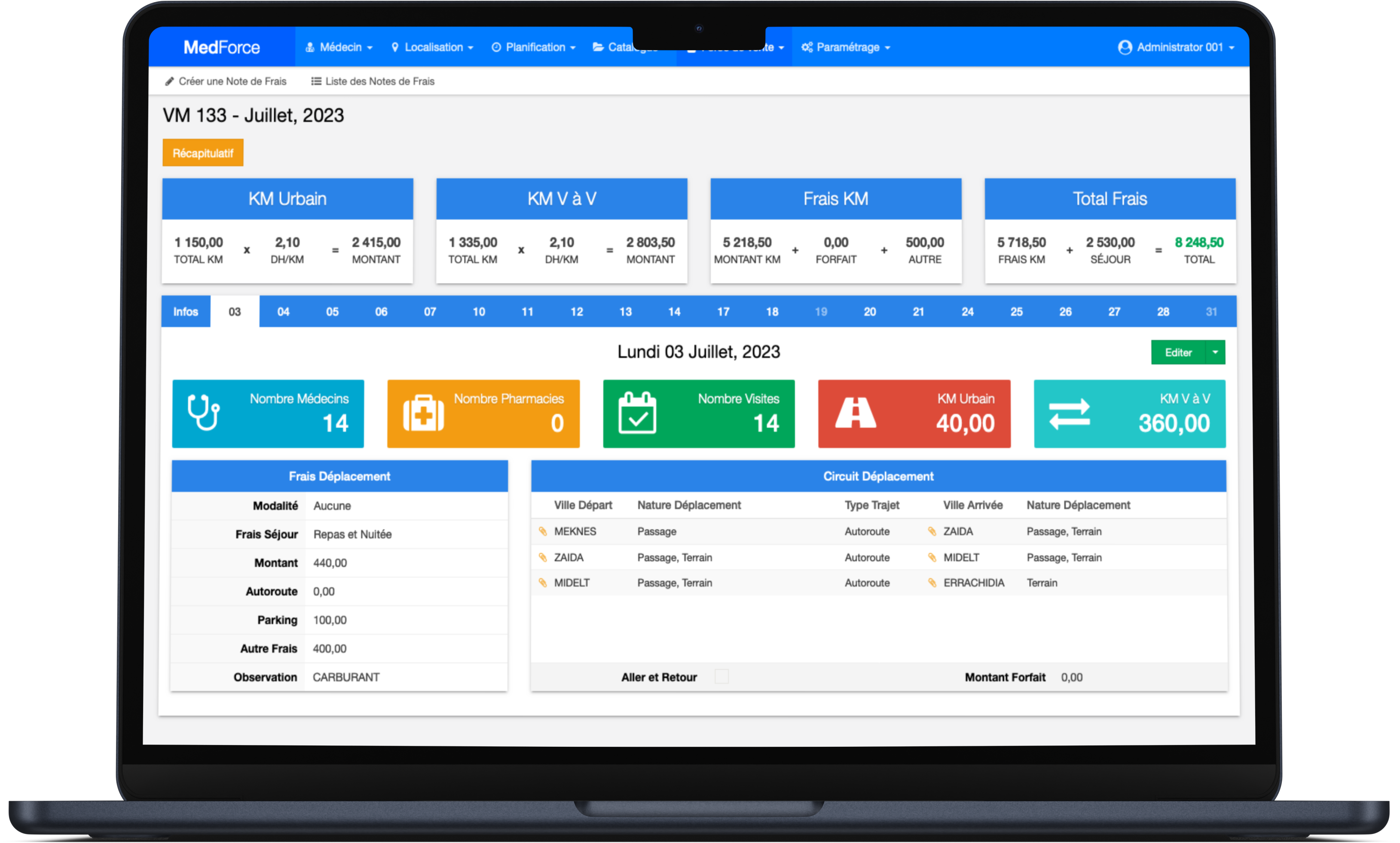1400x843 pixels.
Task: Select day tab 19
Action: coord(821,312)
